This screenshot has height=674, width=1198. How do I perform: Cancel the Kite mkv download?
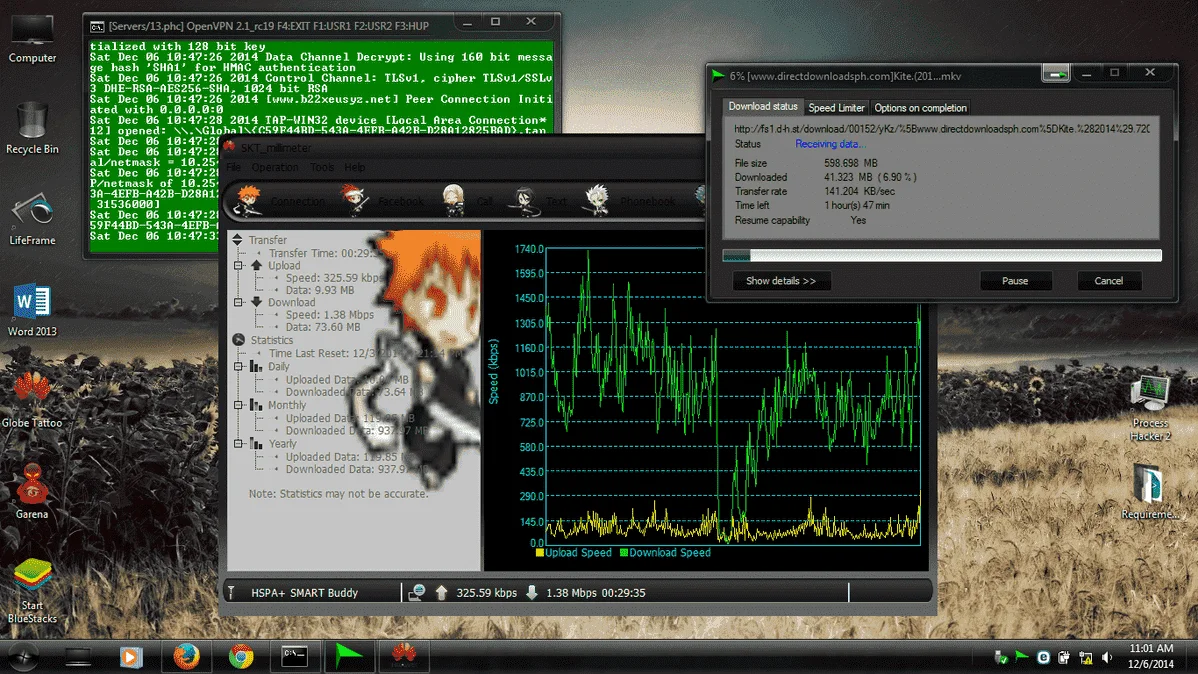(1109, 281)
